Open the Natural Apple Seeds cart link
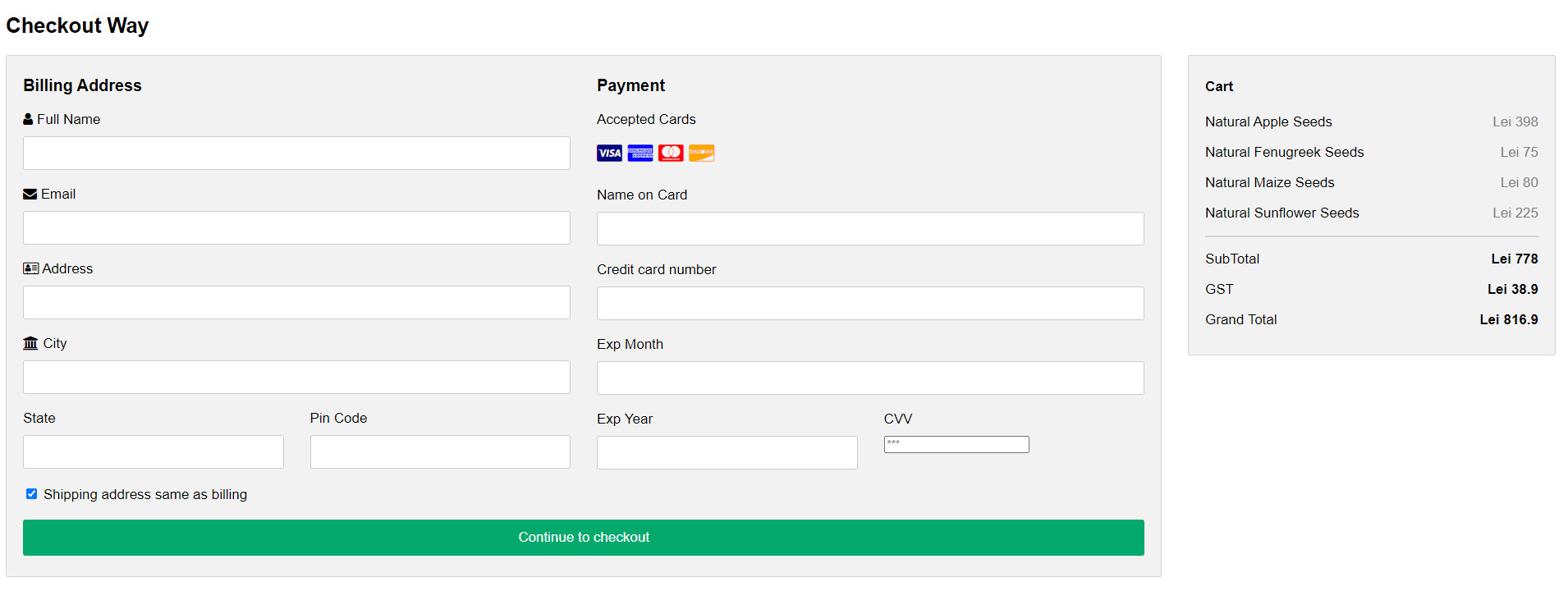The image size is (1568, 614). [x=1268, y=121]
